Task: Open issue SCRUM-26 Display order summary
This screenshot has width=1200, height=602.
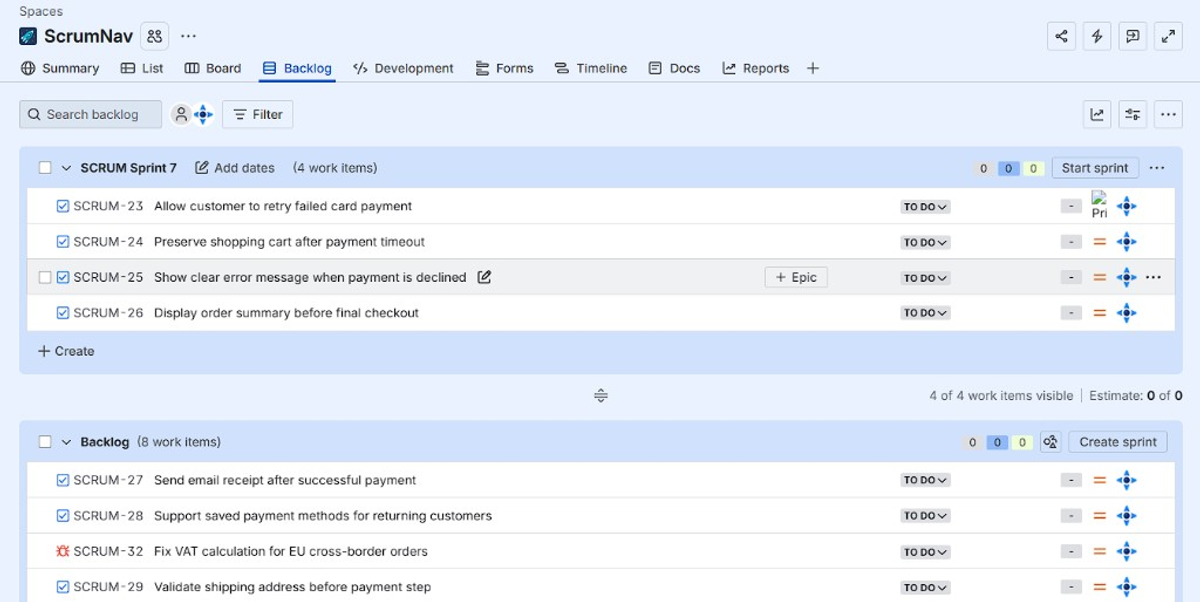Action: (x=286, y=313)
